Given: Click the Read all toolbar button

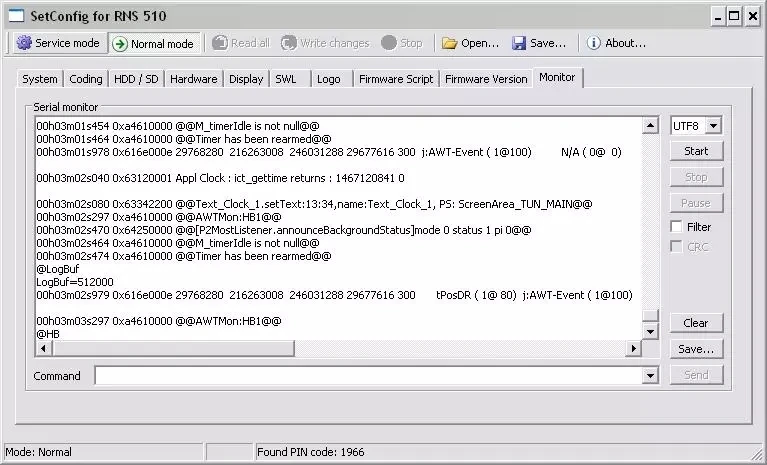Looking at the screenshot, I should [241, 43].
